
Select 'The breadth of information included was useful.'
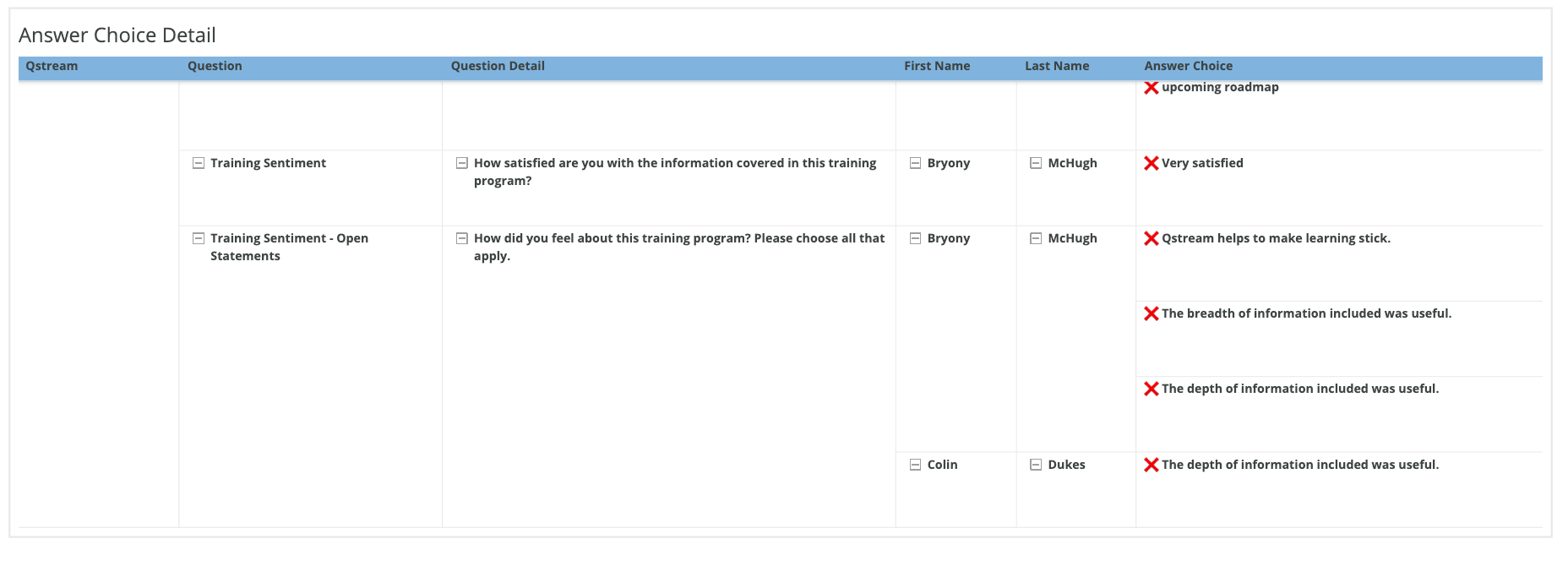tap(1306, 313)
